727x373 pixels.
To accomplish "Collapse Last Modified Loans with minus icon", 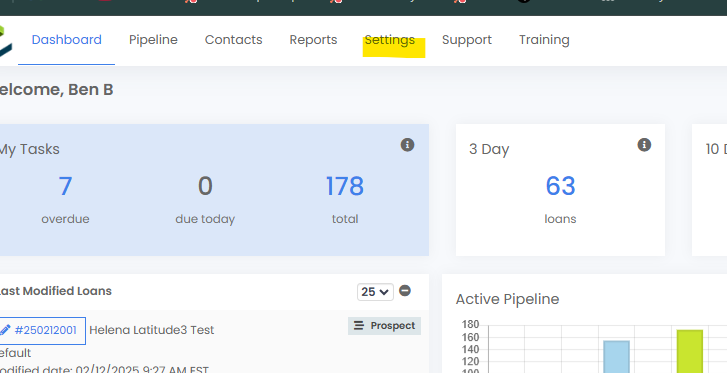I will [x=405, y=290].
